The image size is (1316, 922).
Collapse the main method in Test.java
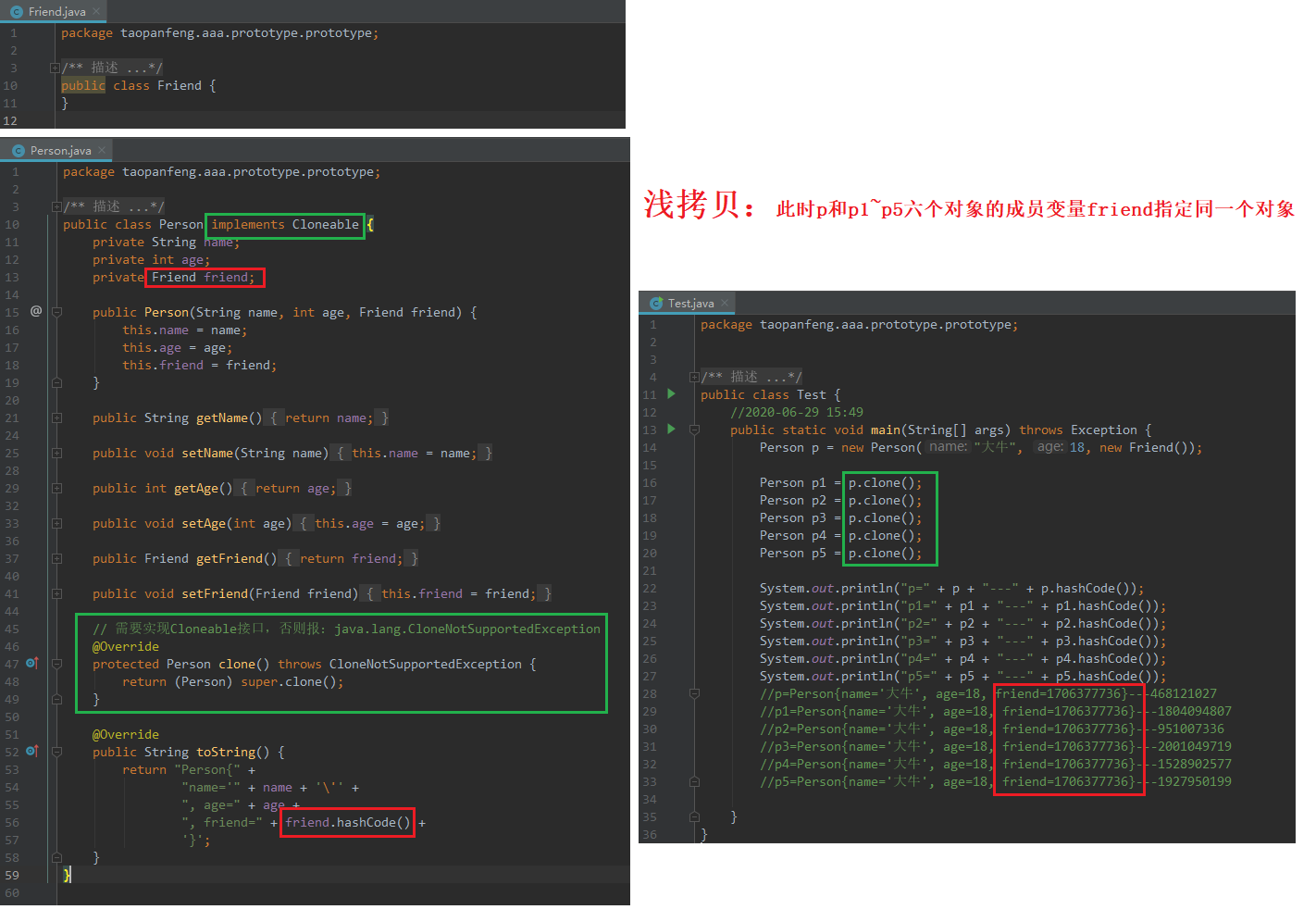click(694, 430)
